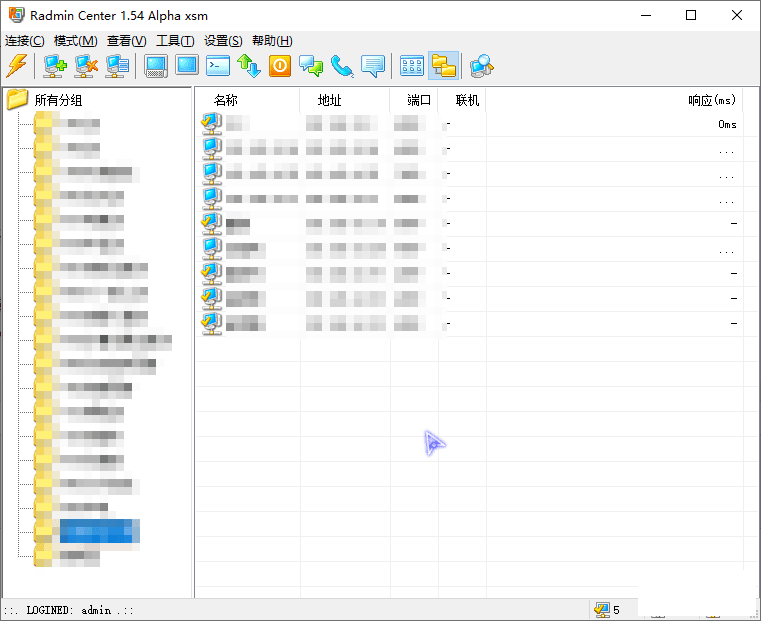This screenshot has width=761, height=621.
Task: Start voice chat with the blue phone icon
Action: [x=342, y=65]
